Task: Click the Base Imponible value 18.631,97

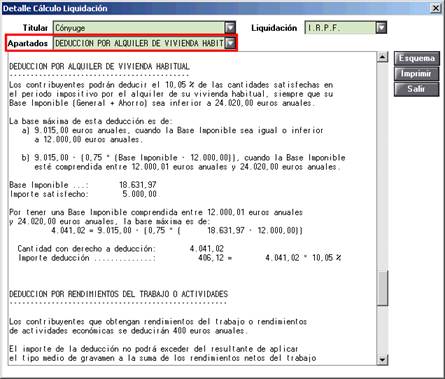Action: point(138,185)
